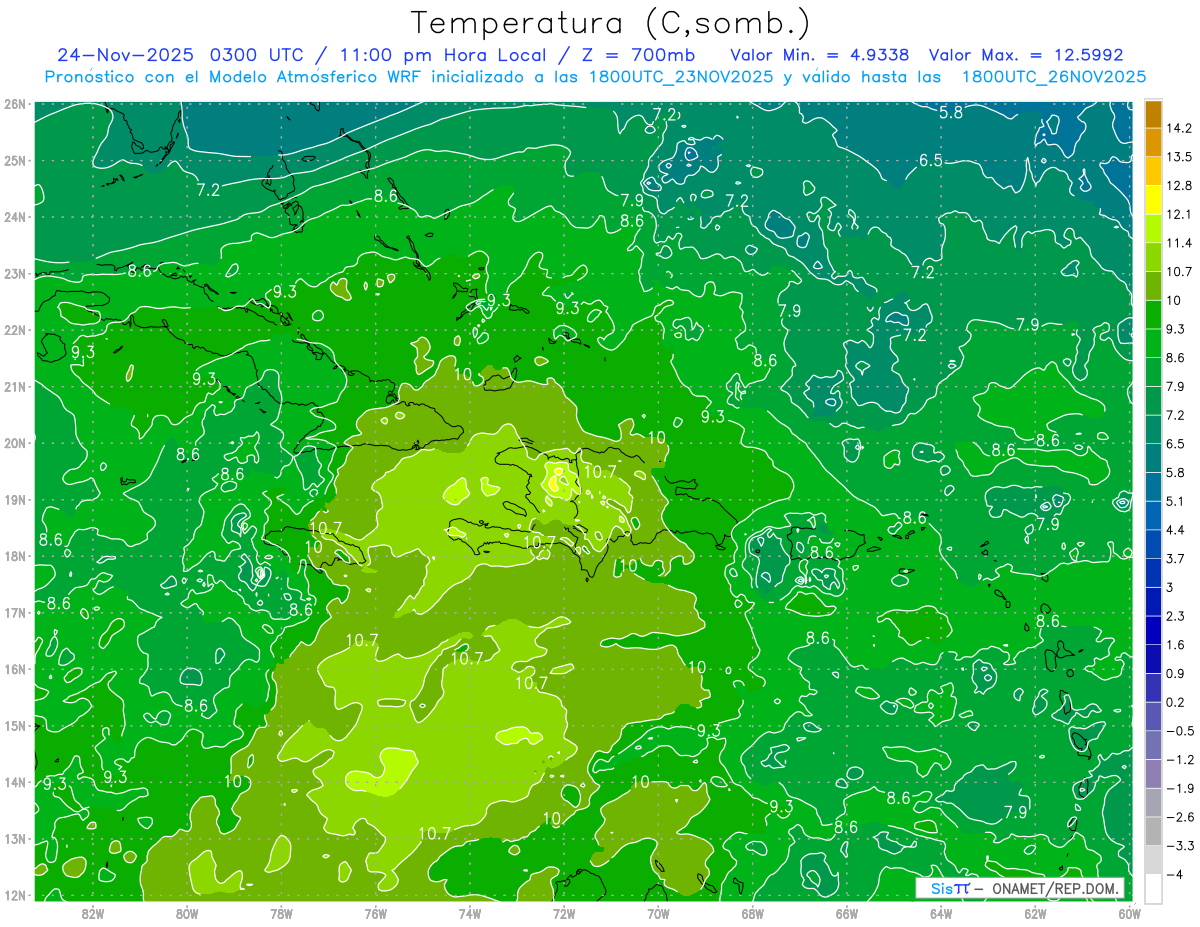
Task: Click the -4 label on the color scale
Action: pyautogui.click(x=1174, y=874)
